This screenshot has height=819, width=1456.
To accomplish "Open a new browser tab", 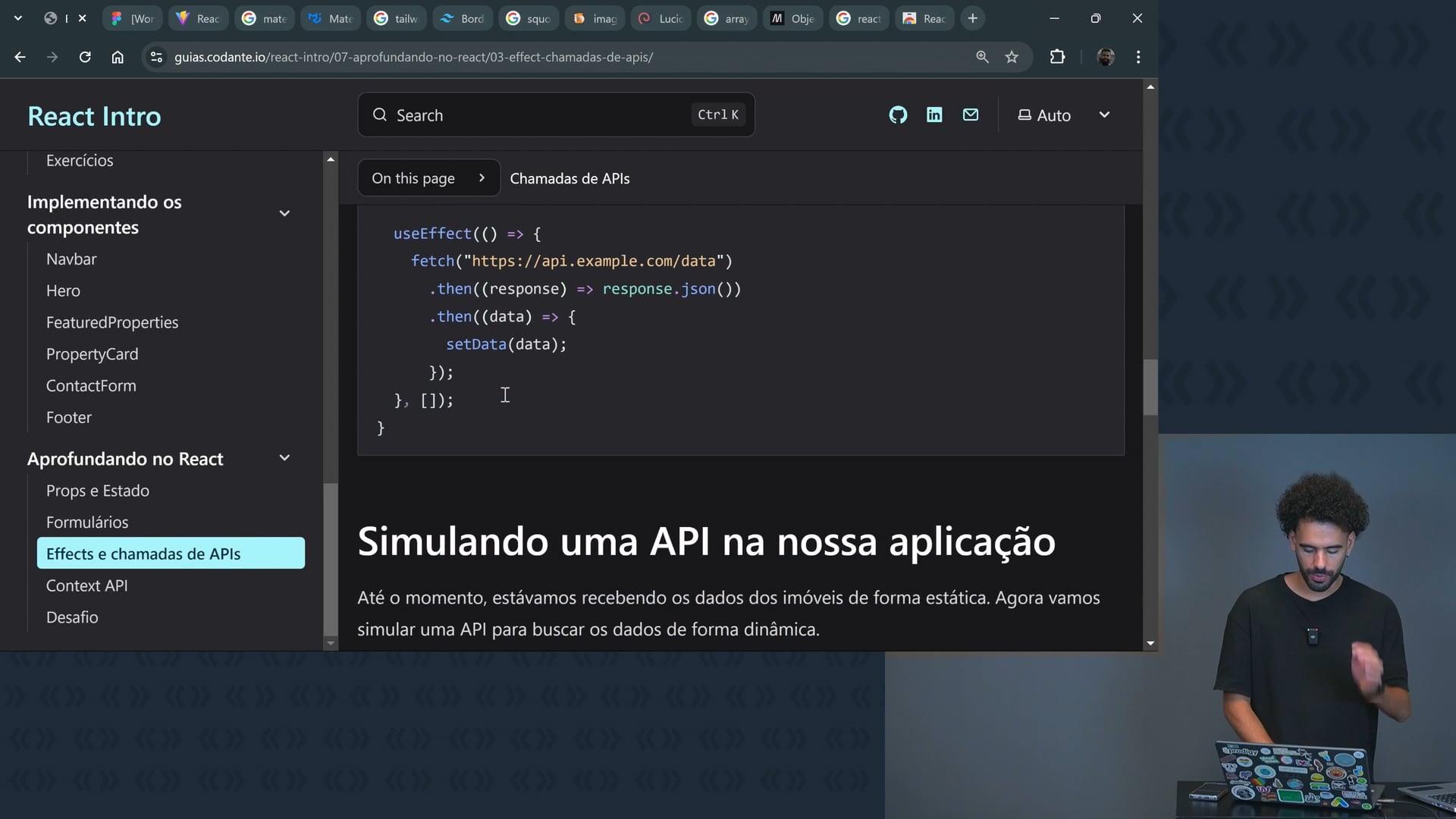I will coord(973,18).
